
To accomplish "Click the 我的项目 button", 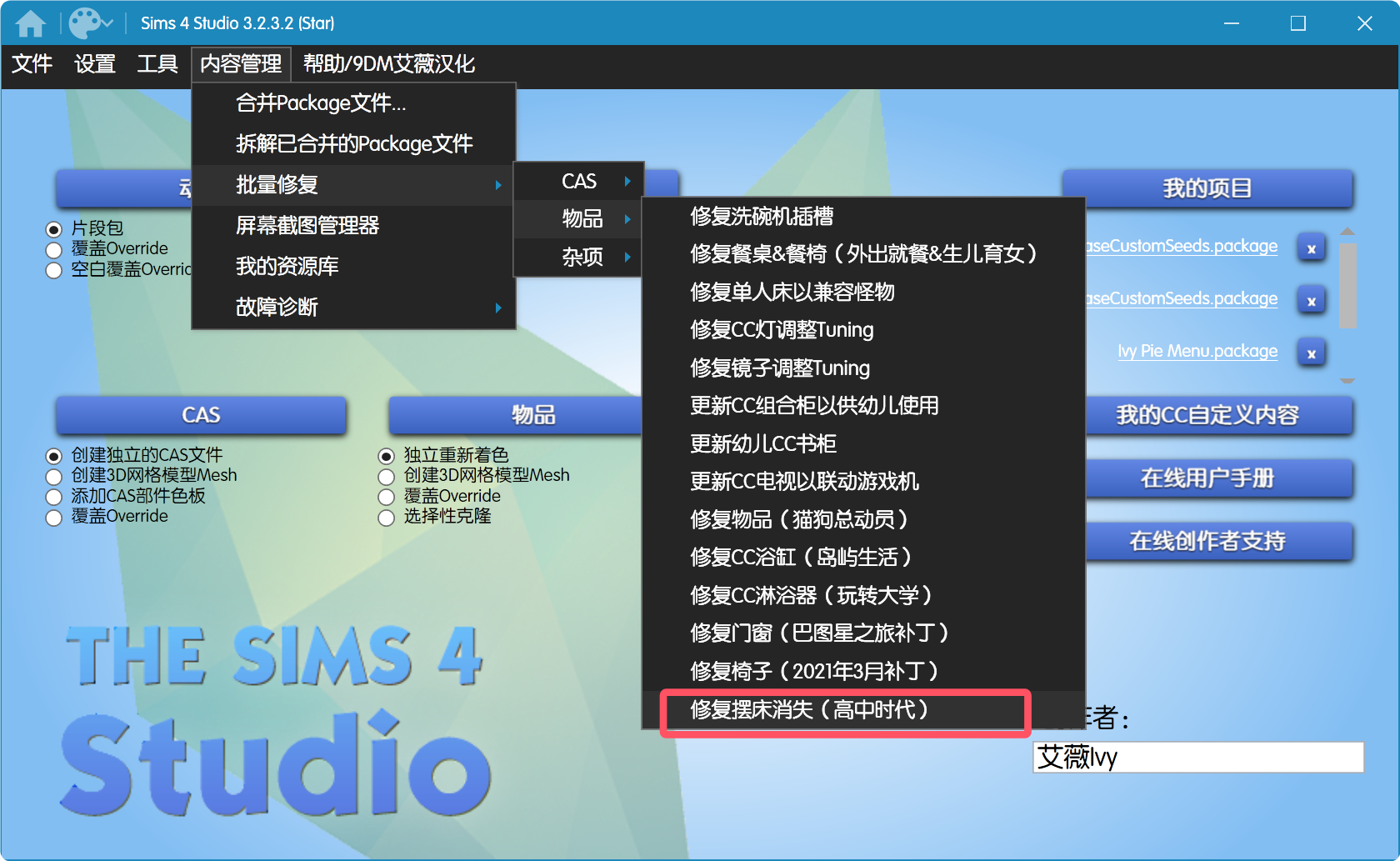I will click(x=1207, y=188).
